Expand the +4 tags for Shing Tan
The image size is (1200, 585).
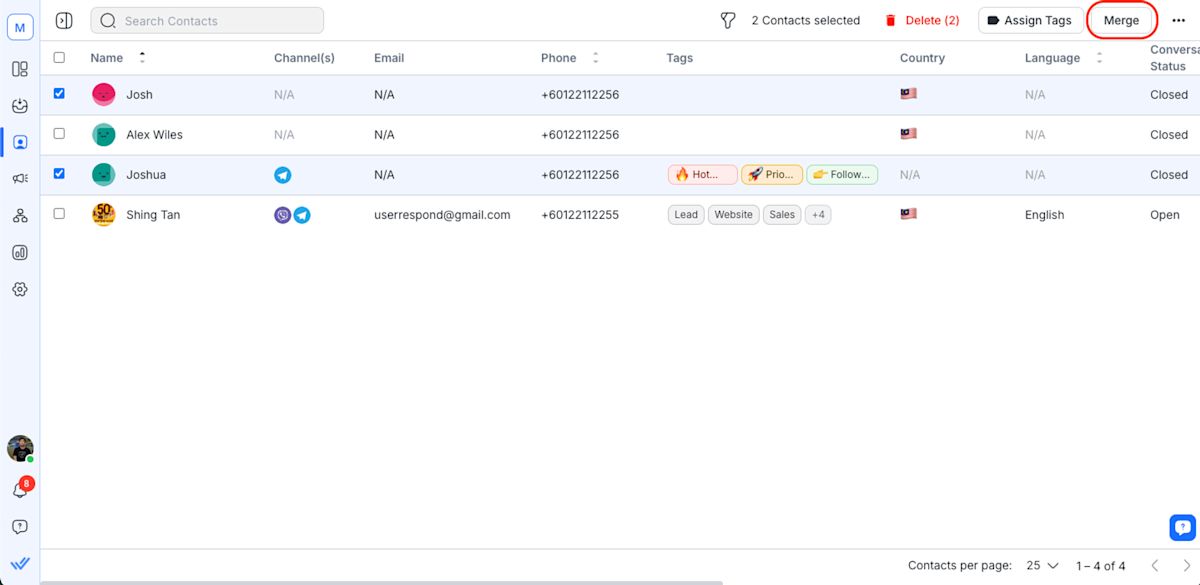818,215
